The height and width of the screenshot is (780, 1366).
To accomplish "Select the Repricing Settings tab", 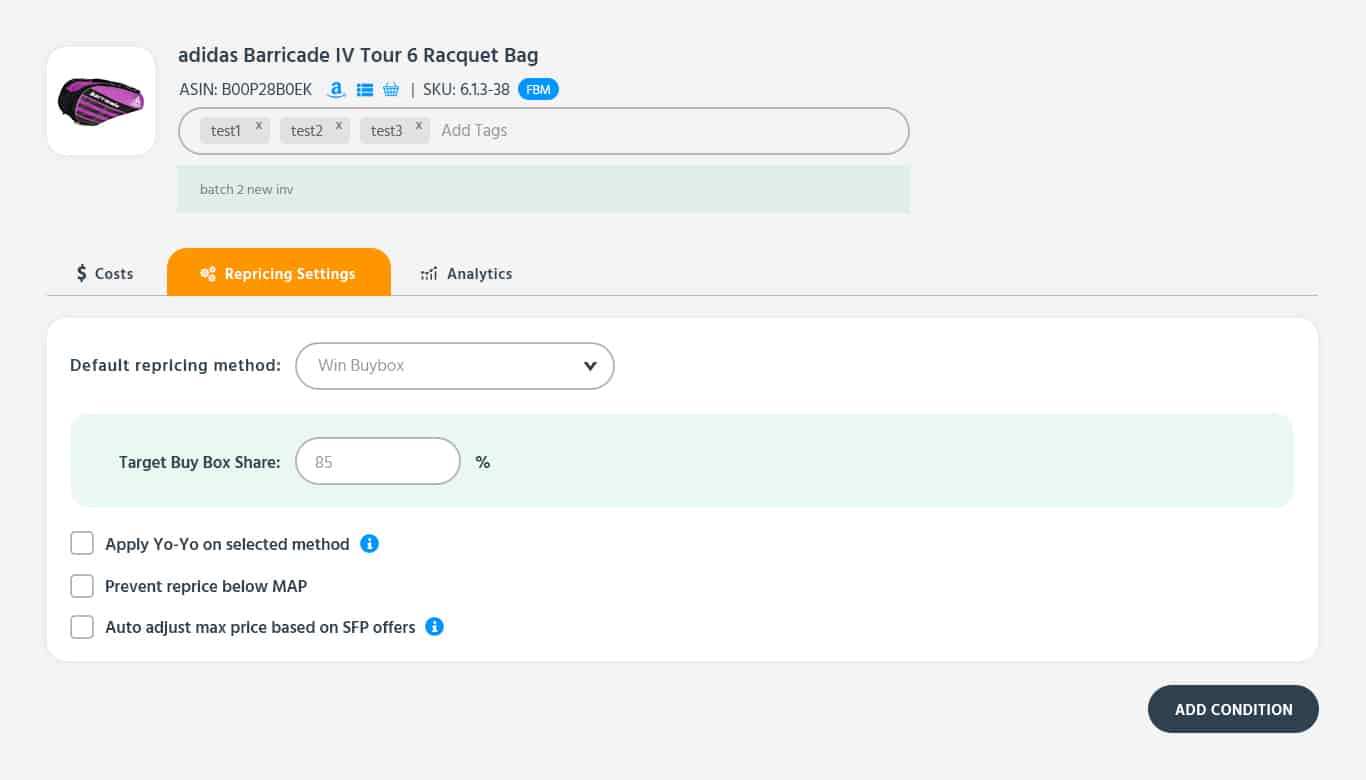I will 279,272.
